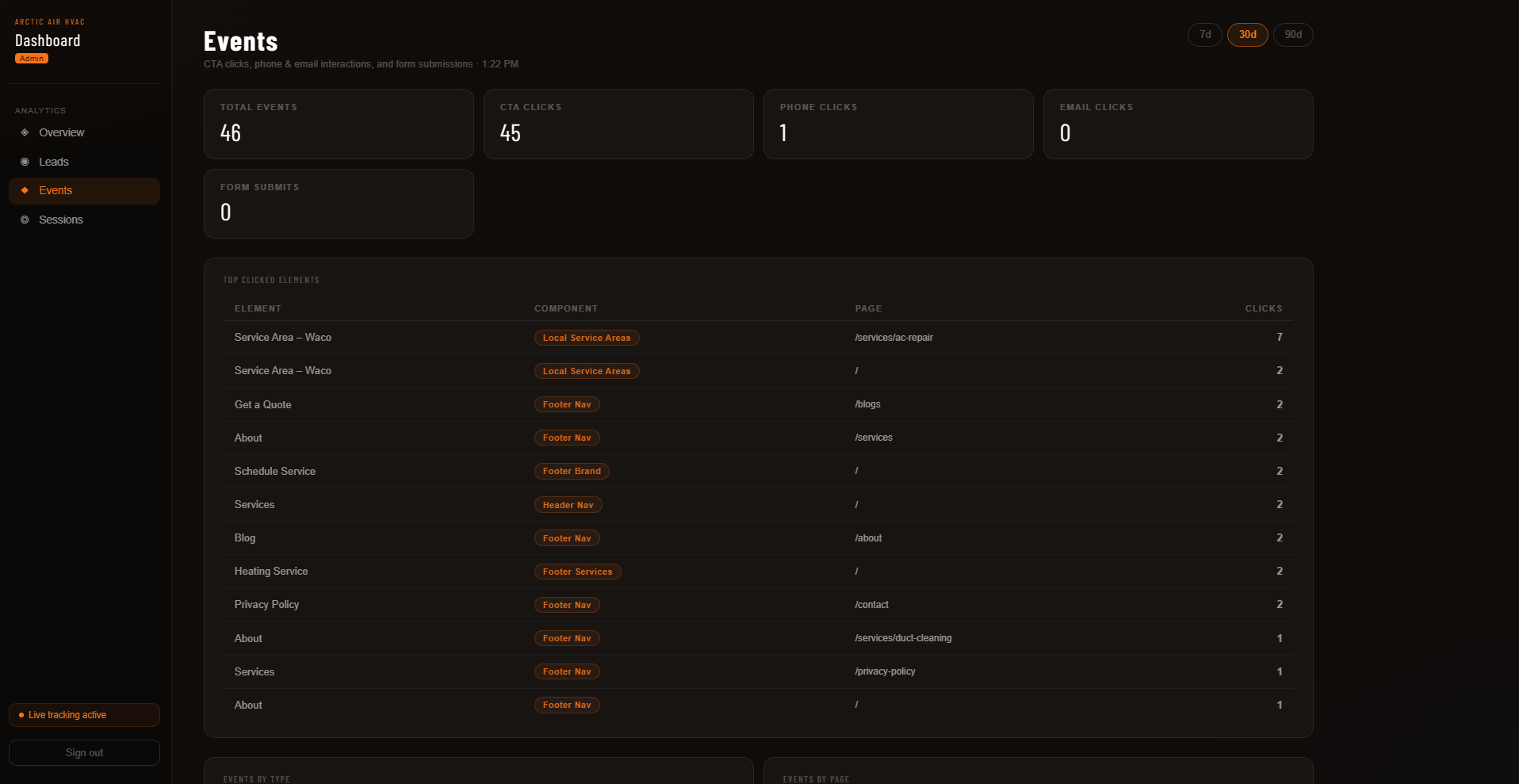Viewport: 1519px width, 784px height.
Task: Click the Overview diamond icon in sidebar
Action: point(25,132)
